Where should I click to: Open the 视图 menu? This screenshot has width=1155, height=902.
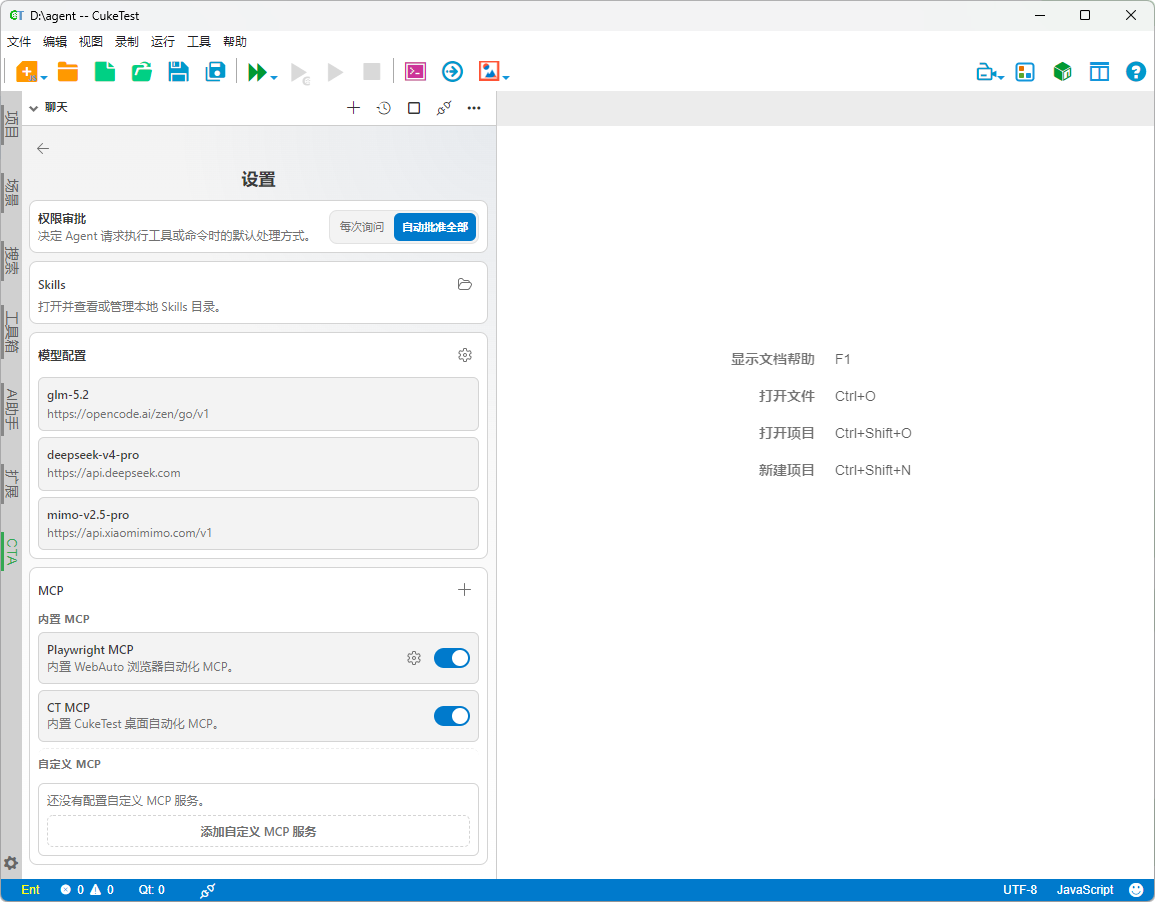(91, 42)
